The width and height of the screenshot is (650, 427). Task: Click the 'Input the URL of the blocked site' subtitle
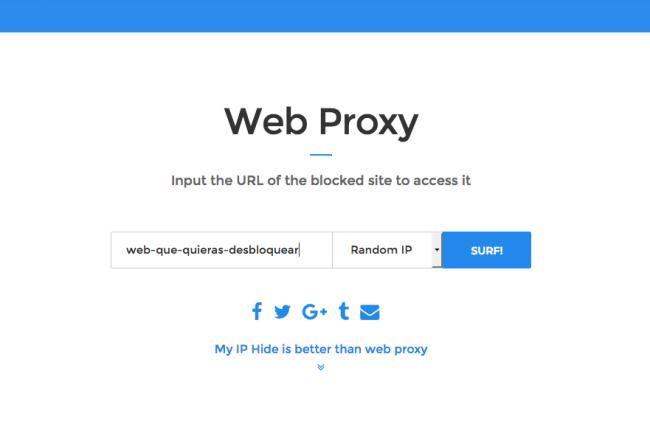point(321,180)
